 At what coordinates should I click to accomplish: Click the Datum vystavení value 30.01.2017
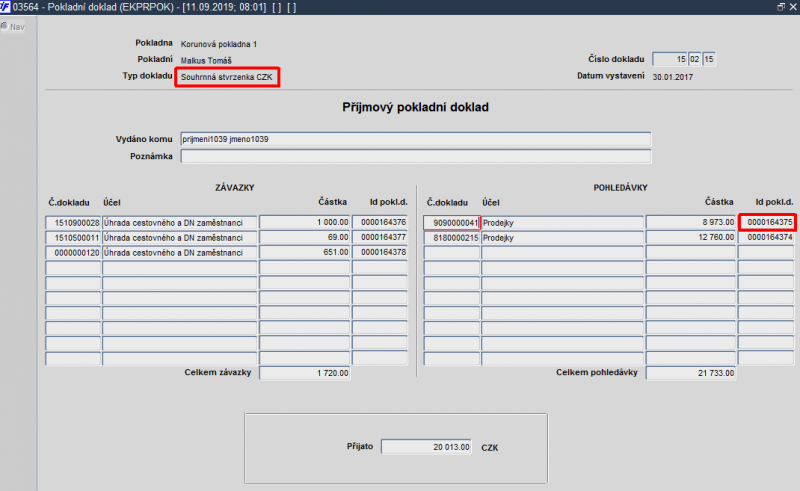coord(672,77)
